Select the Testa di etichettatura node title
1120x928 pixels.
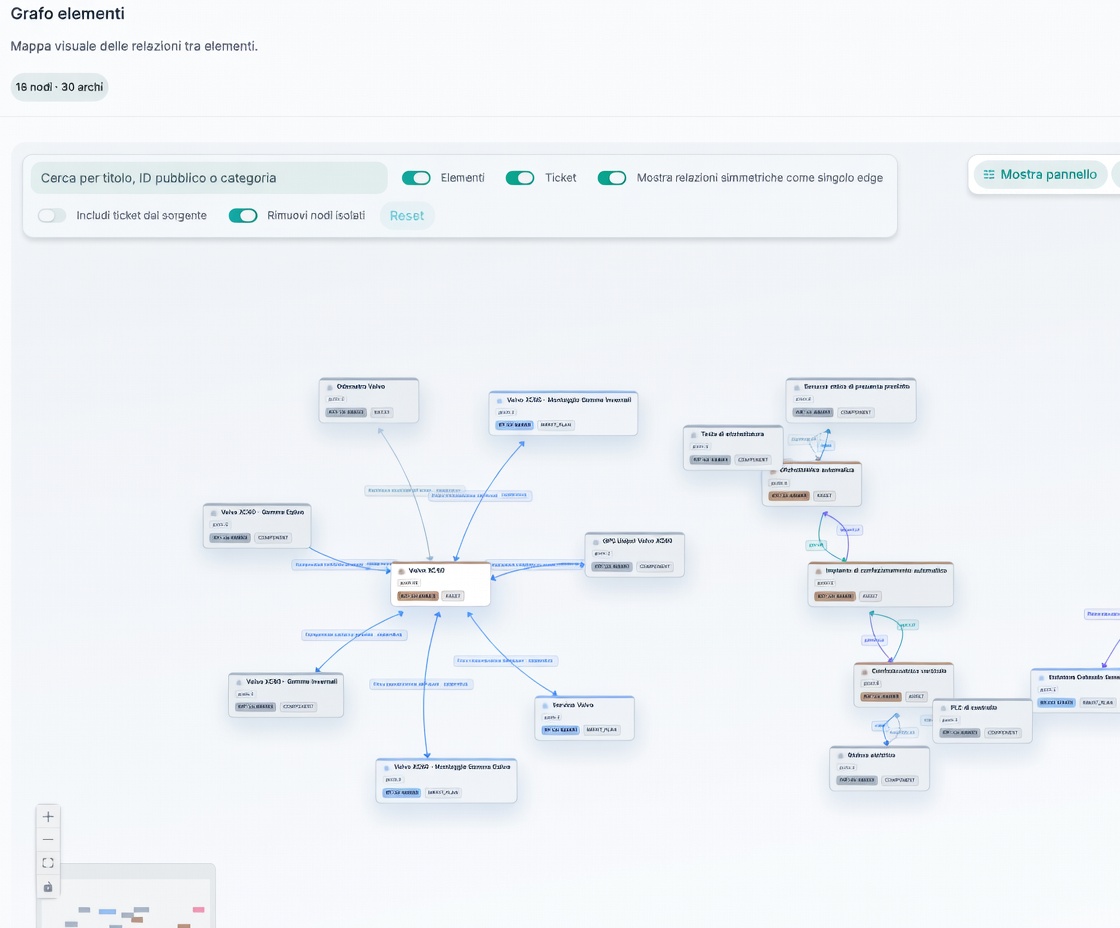[x=732, y=434]
